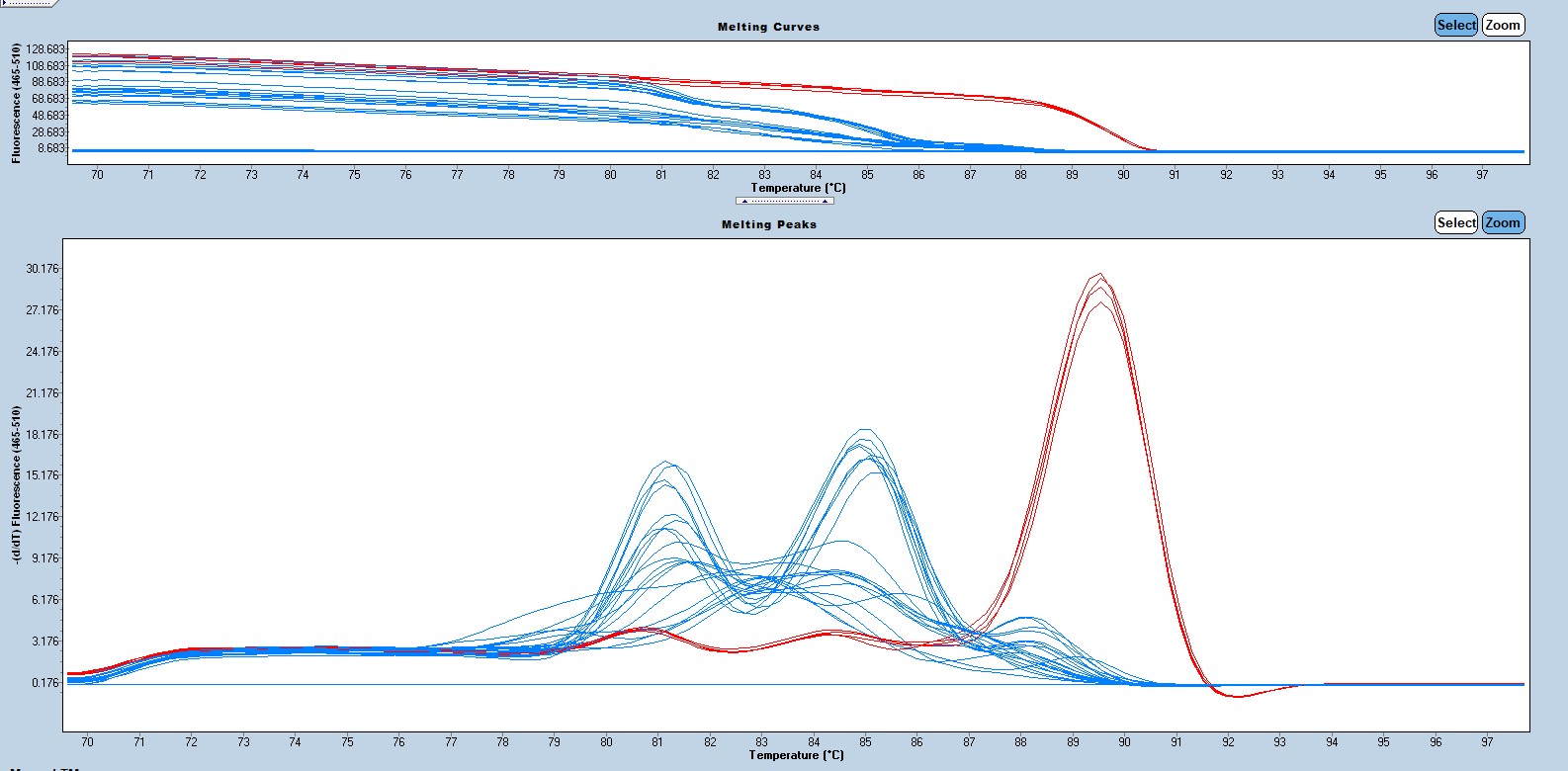Screen dimensions: 1568x771
Task: Click the Melting Curves chart title
Action: coord(768,27)
